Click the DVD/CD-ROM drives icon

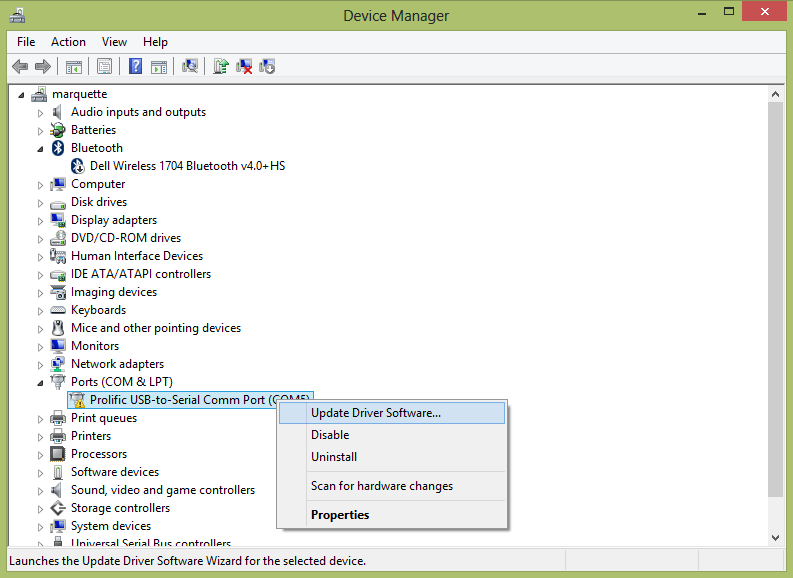(x=58, y=238)
